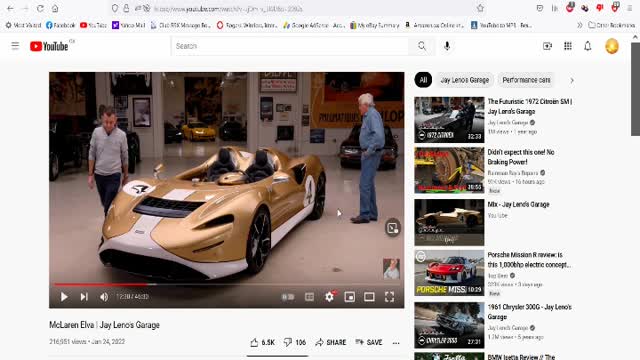Click inside the YouTube search field
The image size is (640, 360).
pos(290,46)
